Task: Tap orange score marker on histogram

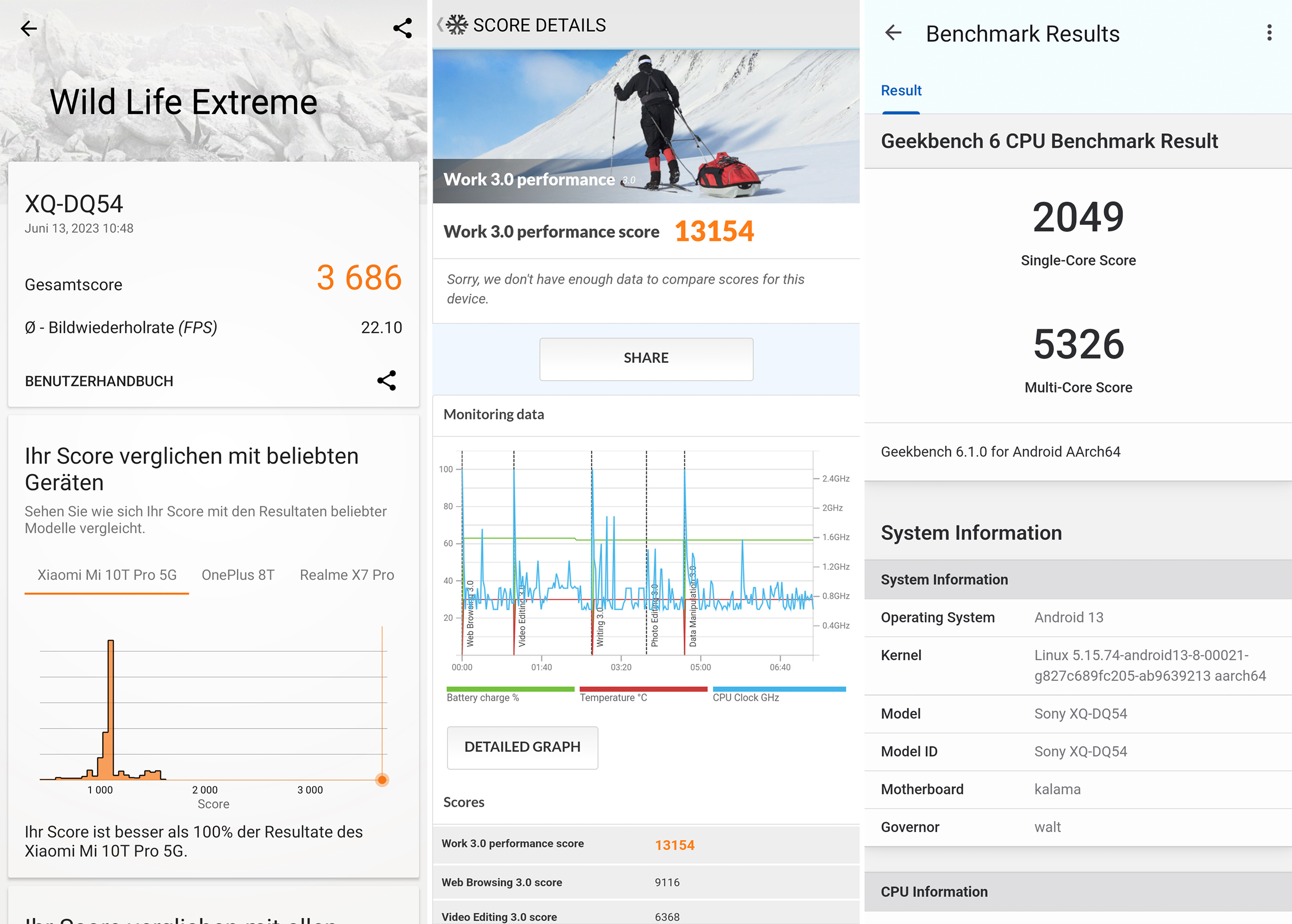Action: [x=383, y=780]
